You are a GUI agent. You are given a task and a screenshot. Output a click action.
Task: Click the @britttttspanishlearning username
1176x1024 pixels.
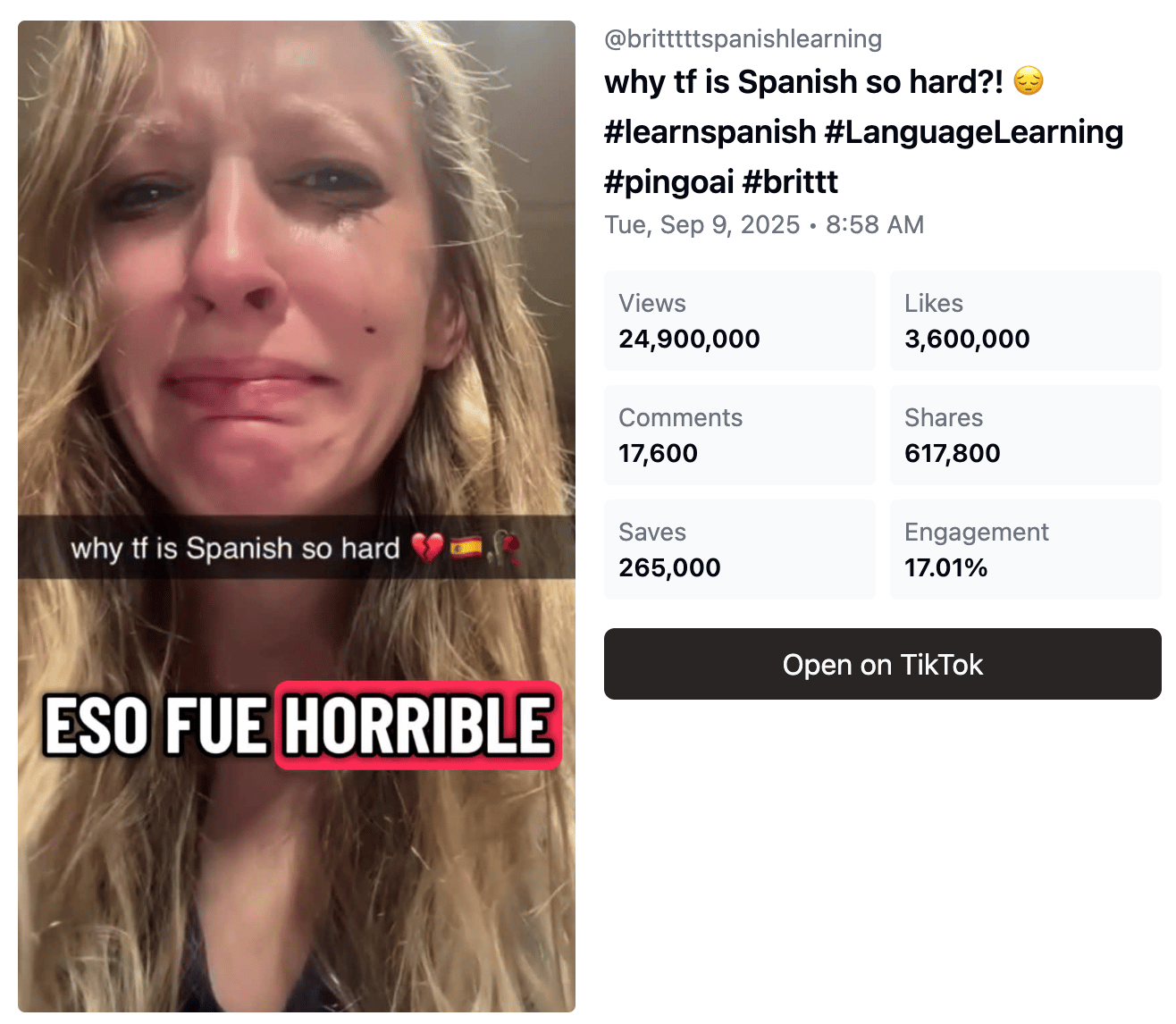(x=743, y=39)
